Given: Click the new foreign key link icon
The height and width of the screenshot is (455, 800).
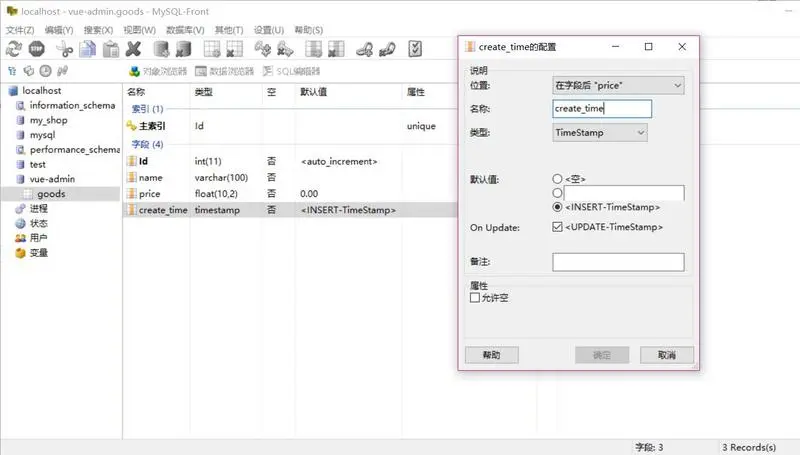Looking at the screenshot, I should [364, 49].
